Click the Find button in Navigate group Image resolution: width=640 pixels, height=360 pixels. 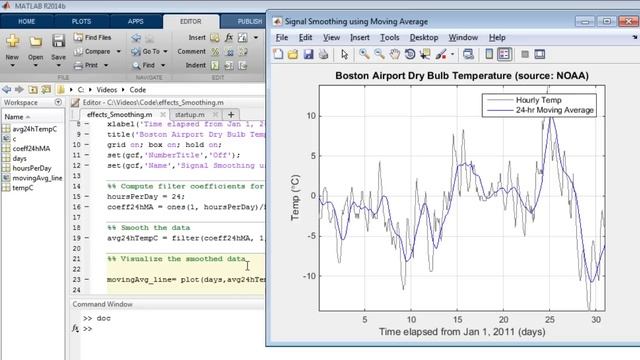[143, 65]
